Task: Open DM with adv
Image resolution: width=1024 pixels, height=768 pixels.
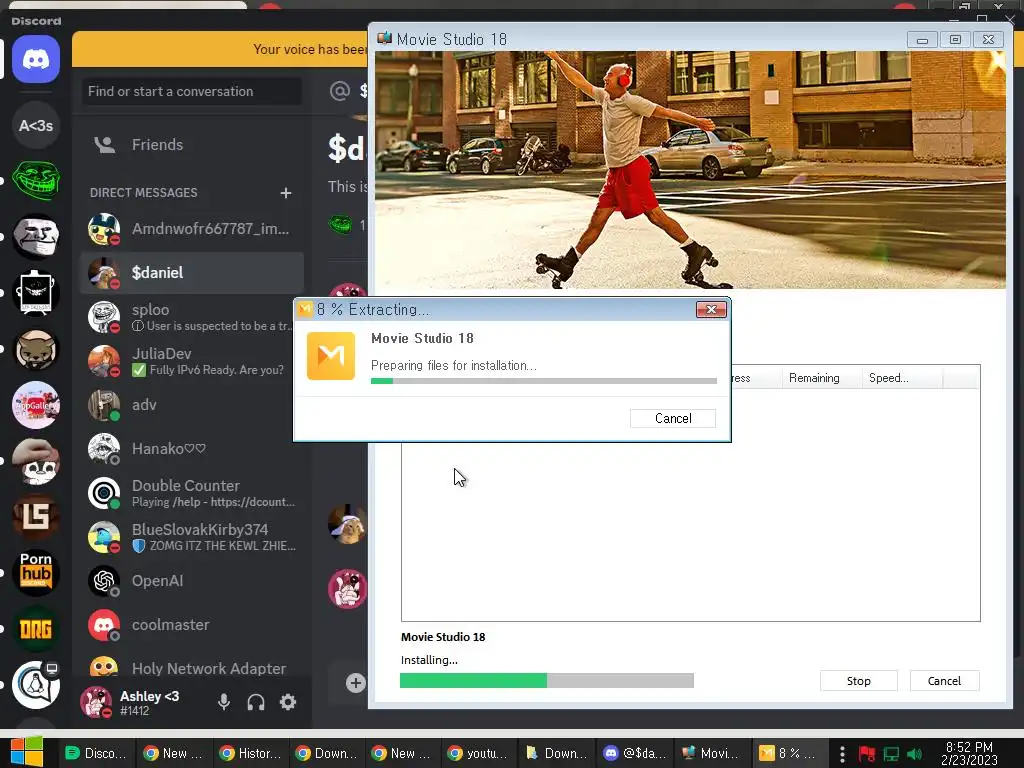Action: [x=192, y=405]
